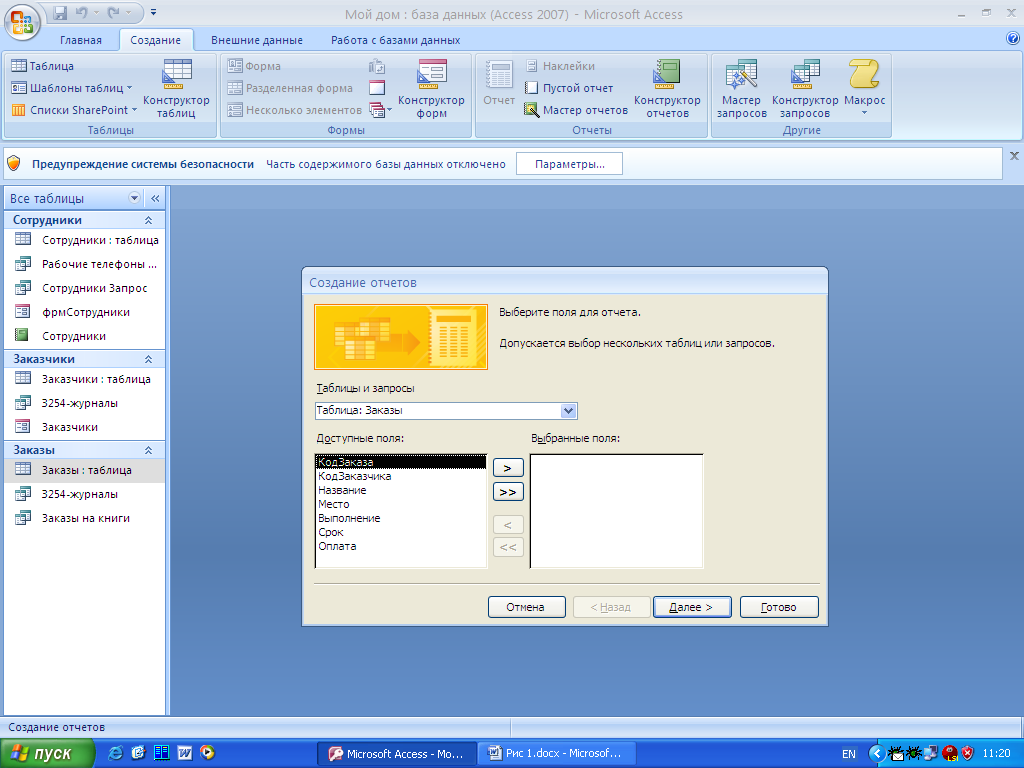Click Наклейки button
1024x768 pixels.
(560, 66)
